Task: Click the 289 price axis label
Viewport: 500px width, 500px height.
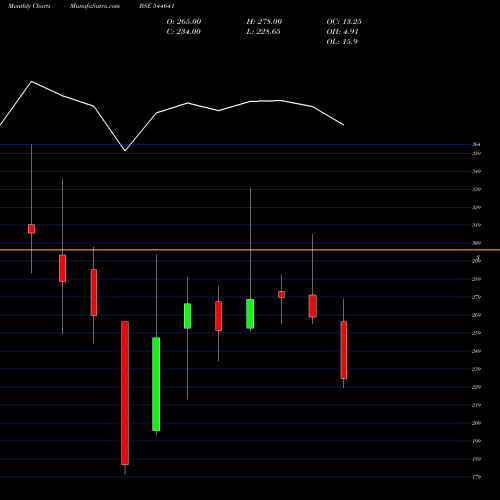Action: coord(476,279)
